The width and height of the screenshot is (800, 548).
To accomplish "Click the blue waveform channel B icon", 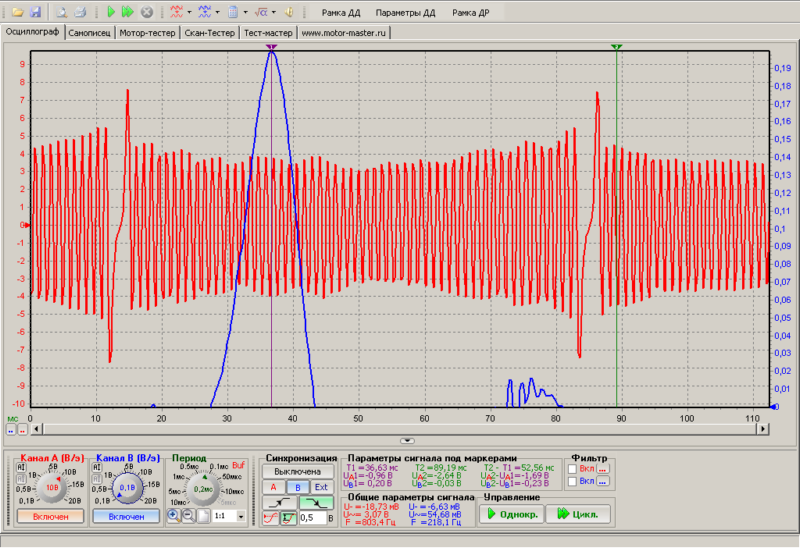I will coord(205,12).
